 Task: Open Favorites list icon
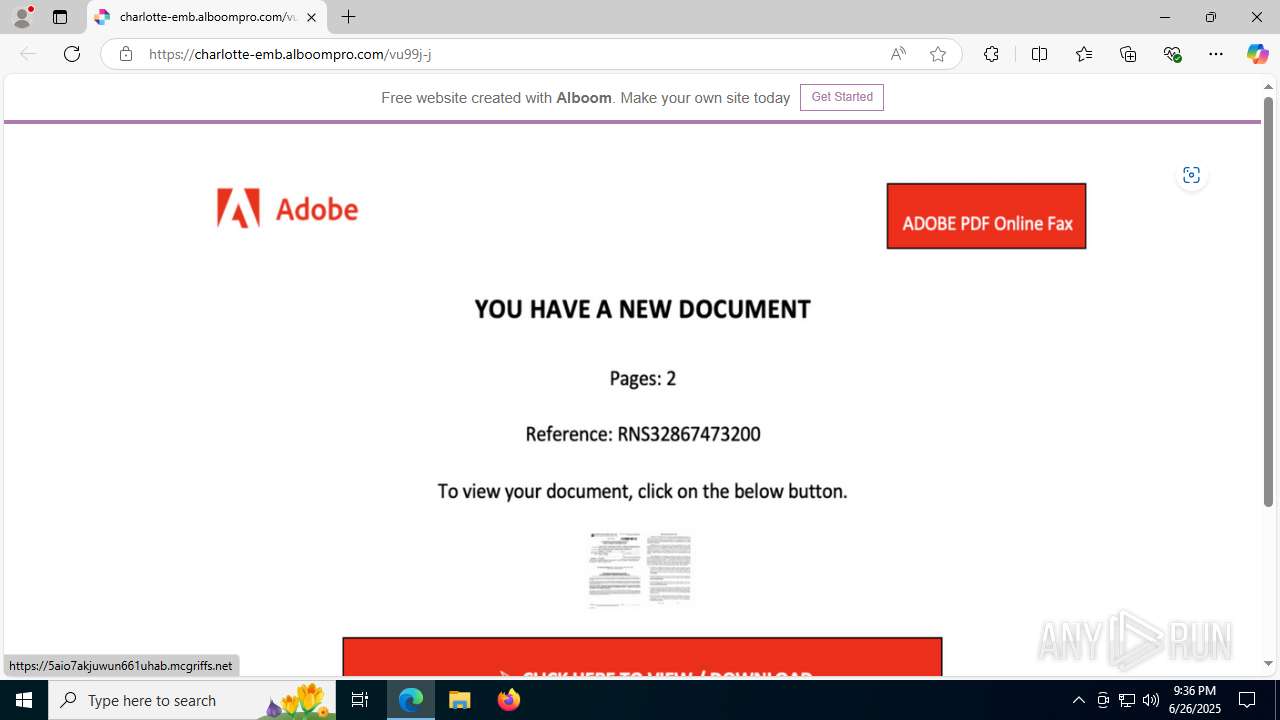[1084, 54]
